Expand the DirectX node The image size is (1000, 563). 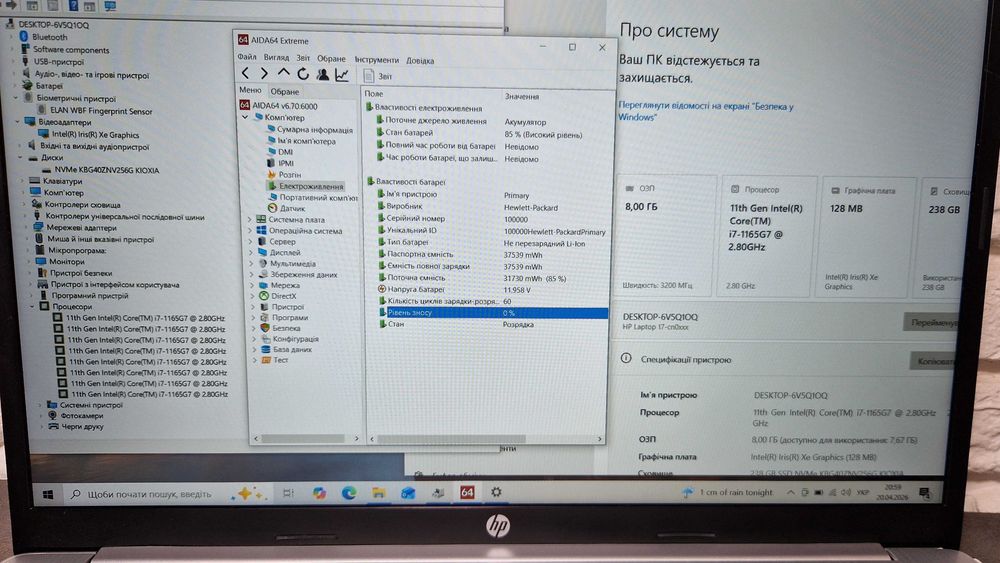click(253, 296)
